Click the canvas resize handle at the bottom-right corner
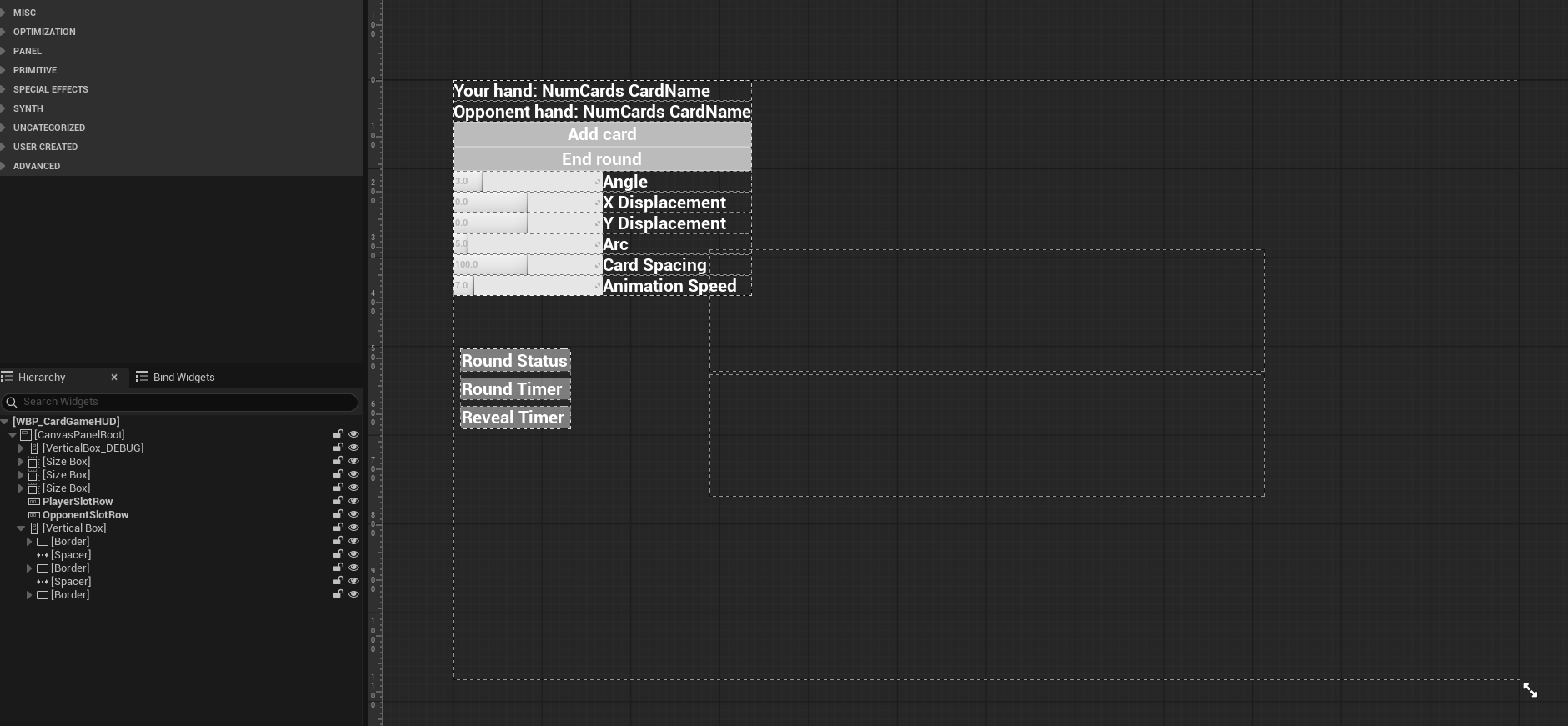This screenshot has height=726, width=1568. coord(1530,691)
